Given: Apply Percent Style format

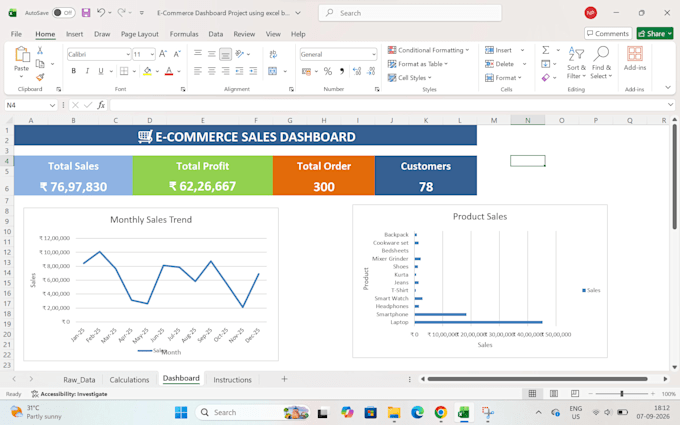Looking at the screenshot, I should tap(328, 71).
